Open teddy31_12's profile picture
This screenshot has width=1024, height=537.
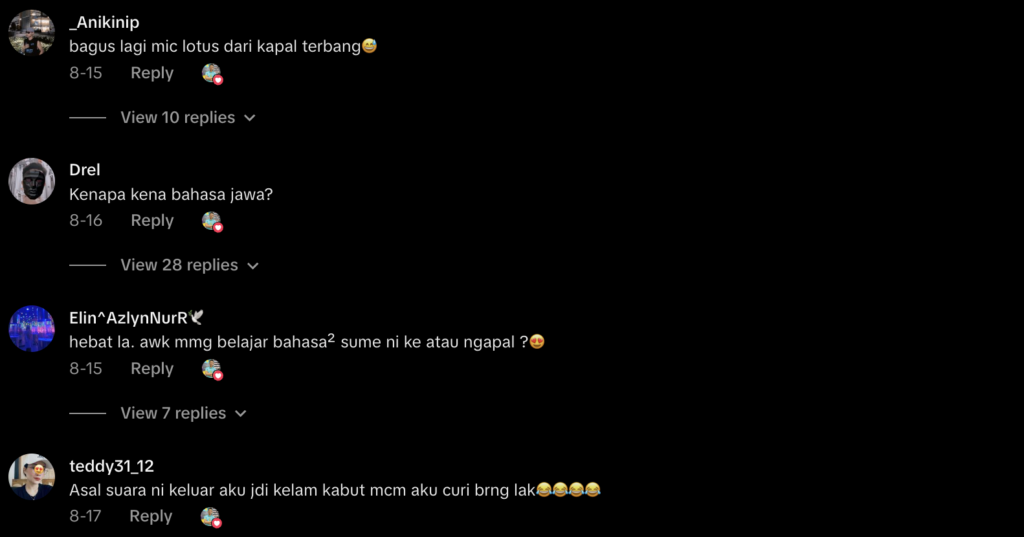point(31,477)
